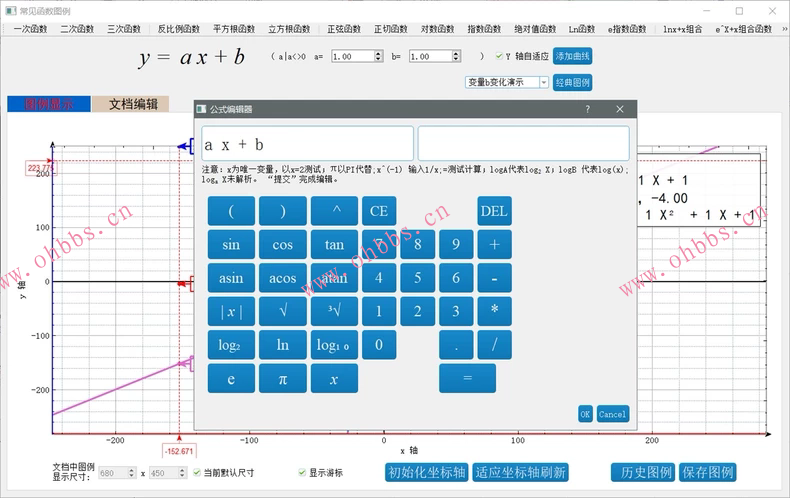
Task: Click the formula input field 'a x + b'
Action: (307, 144)
